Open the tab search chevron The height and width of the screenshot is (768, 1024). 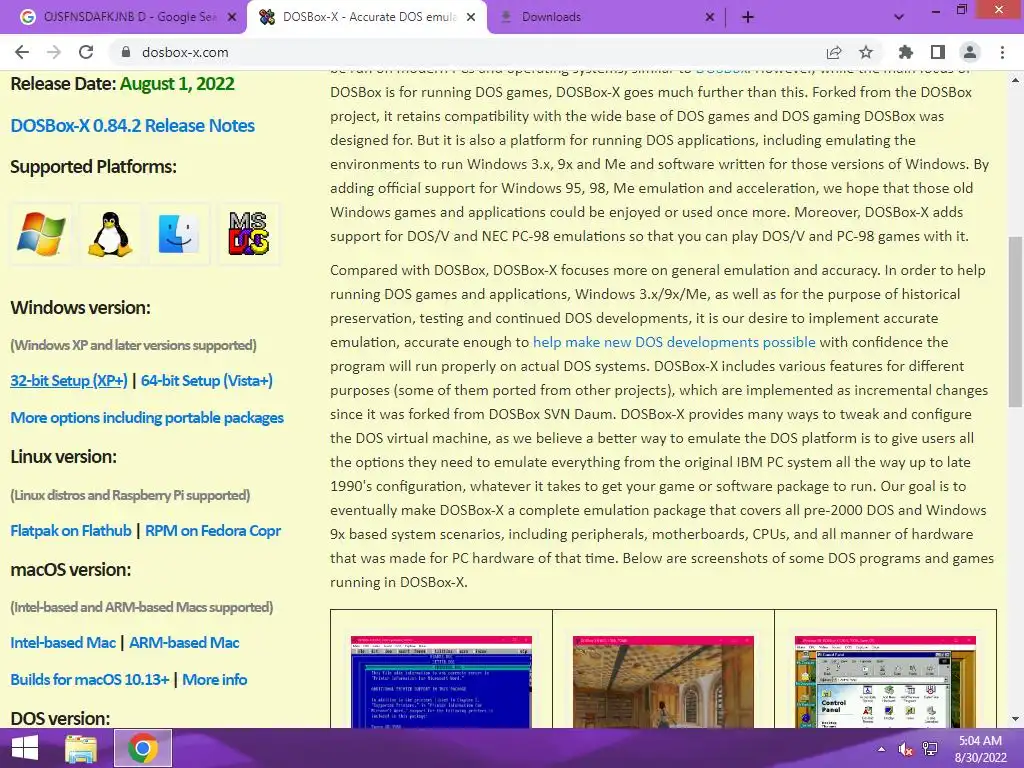click(899, 17)
